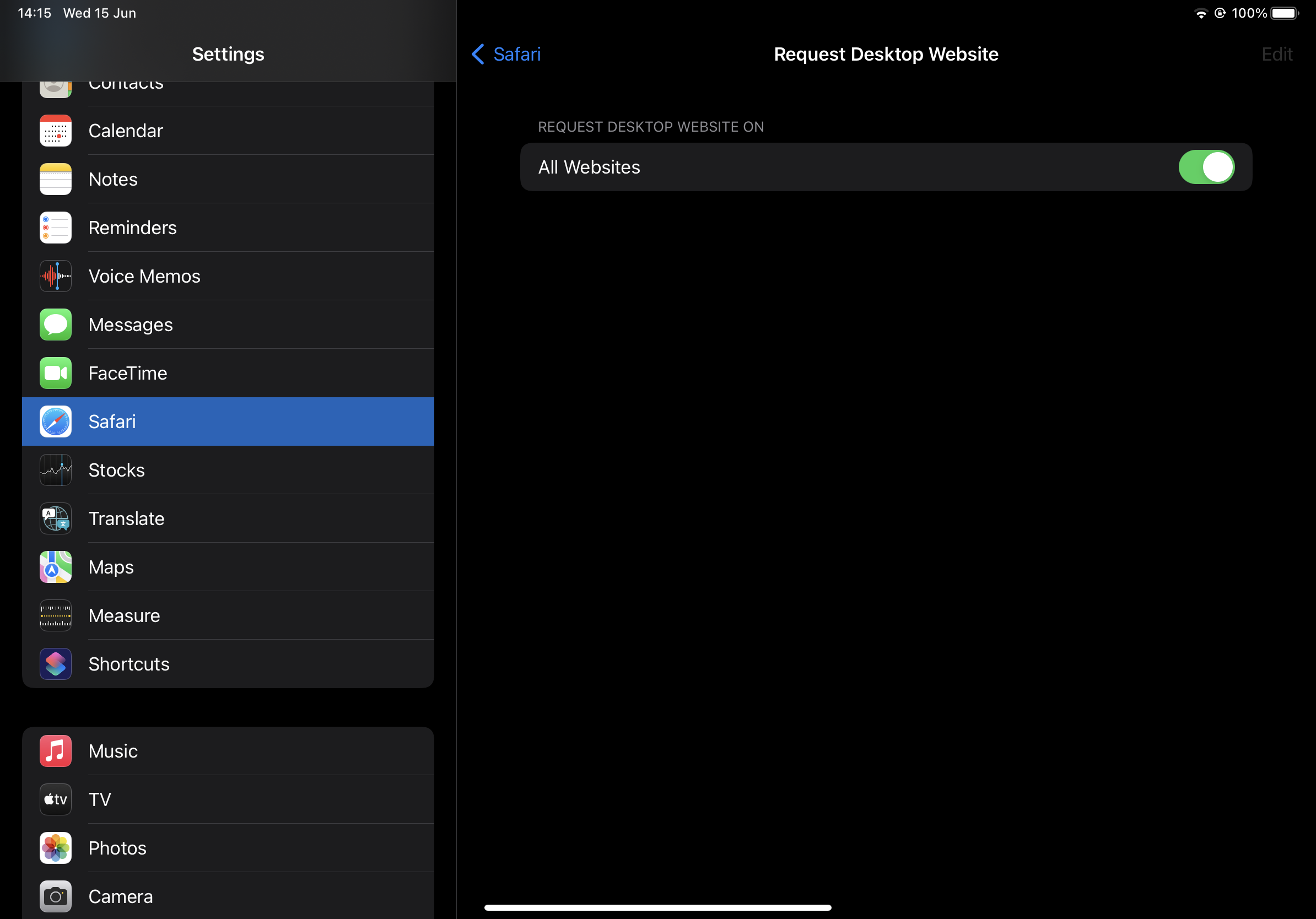1316x919 pixels.
Task: Tap the FaceTime camera icon
Action: [x=56, y=373]
